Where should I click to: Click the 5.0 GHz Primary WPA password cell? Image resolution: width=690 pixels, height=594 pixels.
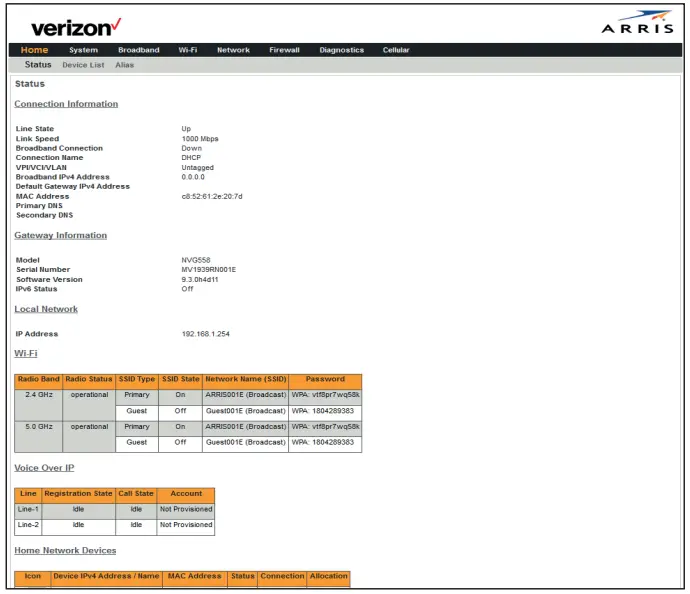(325, 427)
